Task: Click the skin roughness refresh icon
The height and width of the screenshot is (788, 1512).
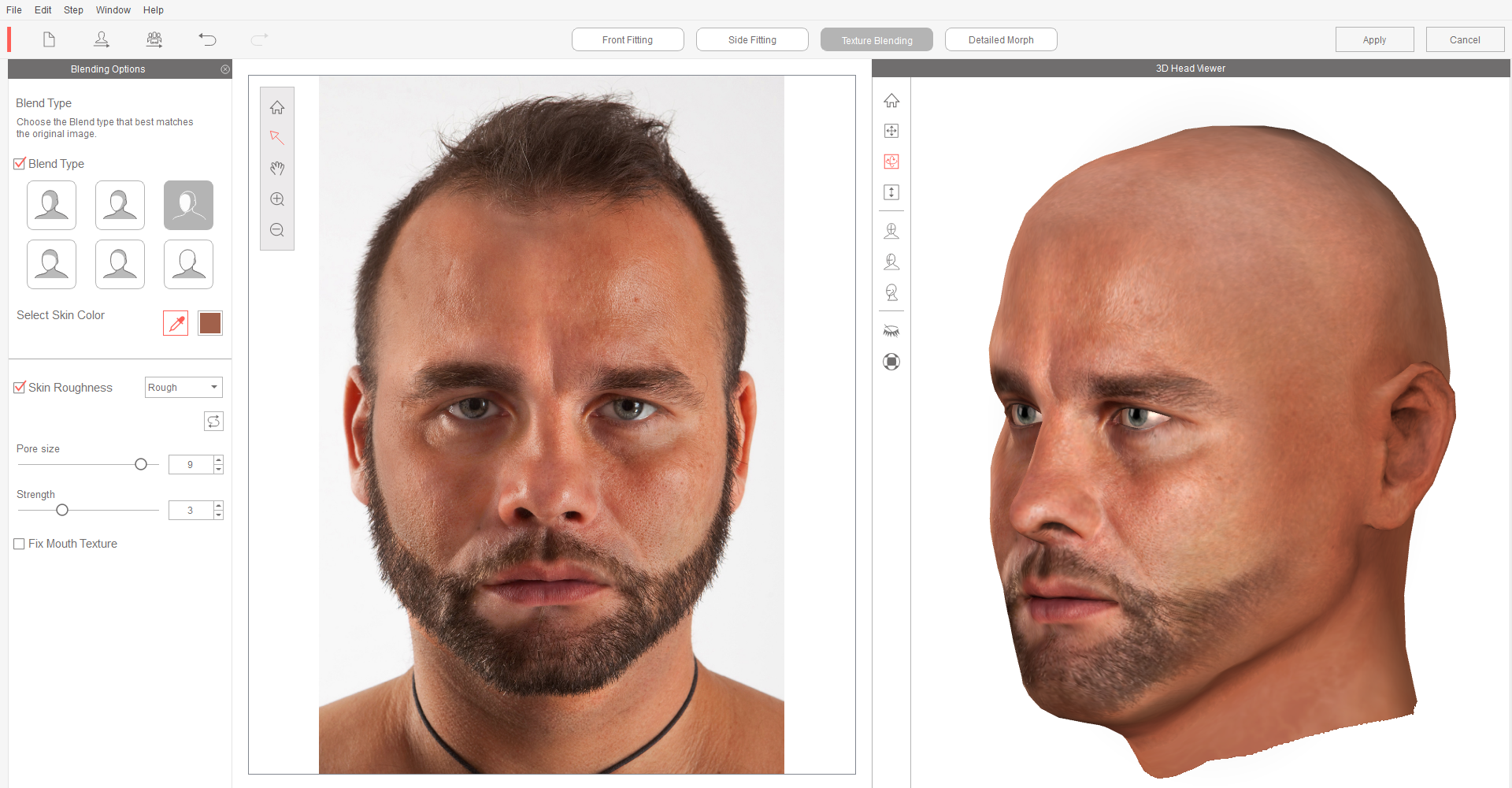Action: (x=213, y=422)
